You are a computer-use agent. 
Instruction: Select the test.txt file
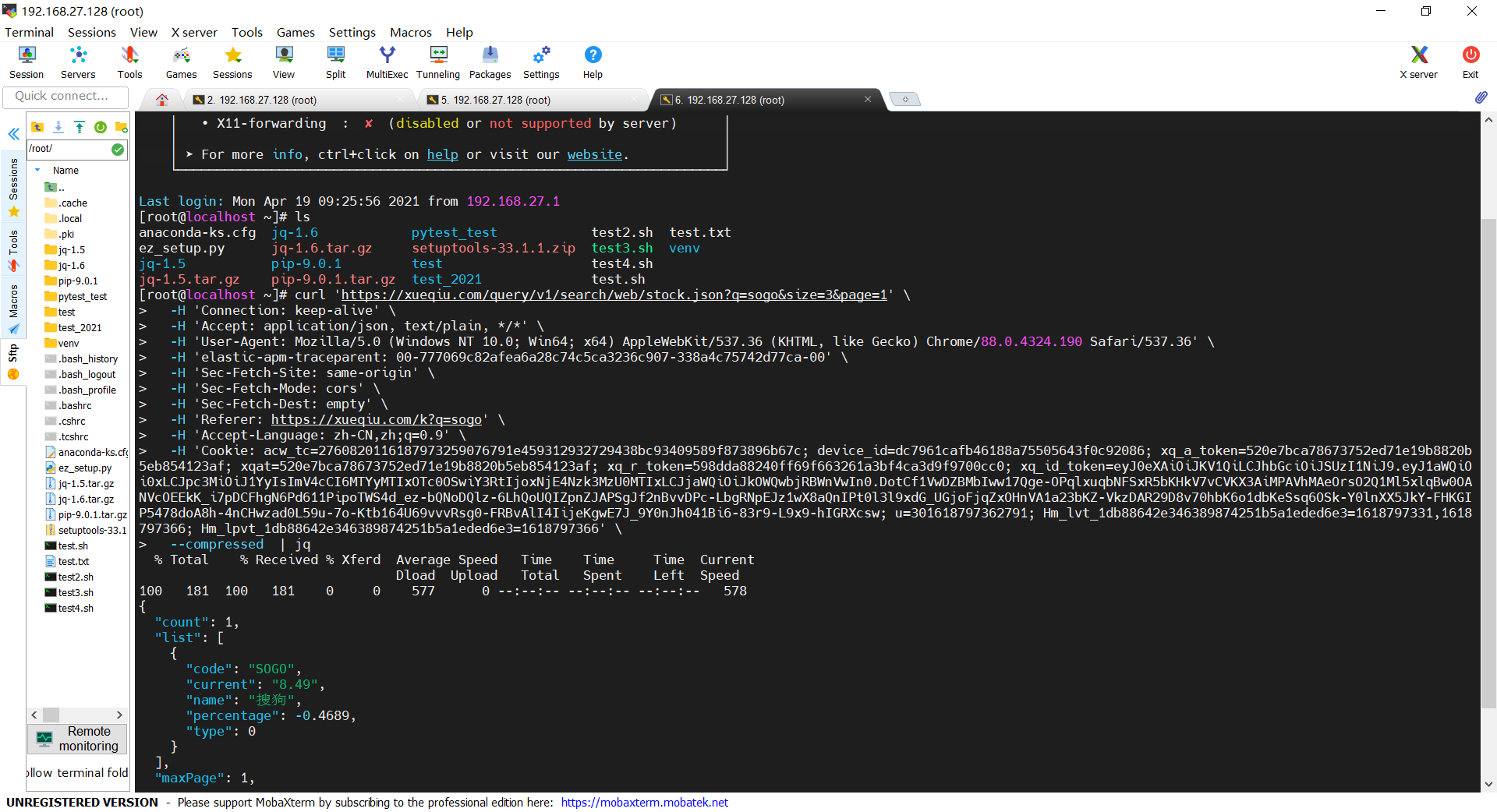tap(67, 561)
